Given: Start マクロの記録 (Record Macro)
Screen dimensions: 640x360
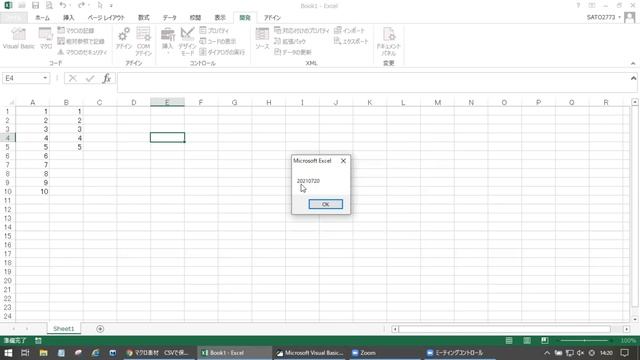Looking at the screenshot, I should click(x=76, y=31).
